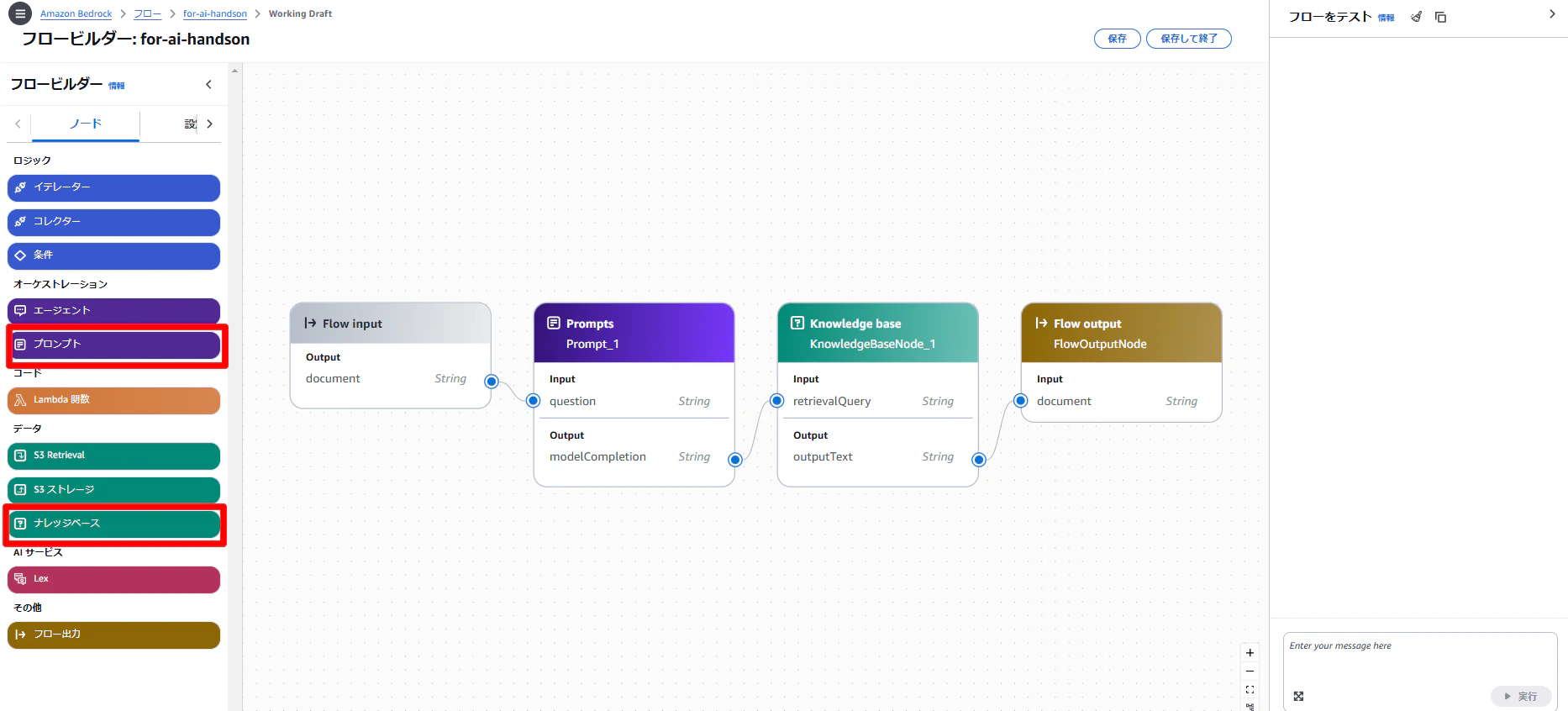Screen dimensions: 1568x711
Task: Click the Flow input document output connector
Action: click(492, 382)
